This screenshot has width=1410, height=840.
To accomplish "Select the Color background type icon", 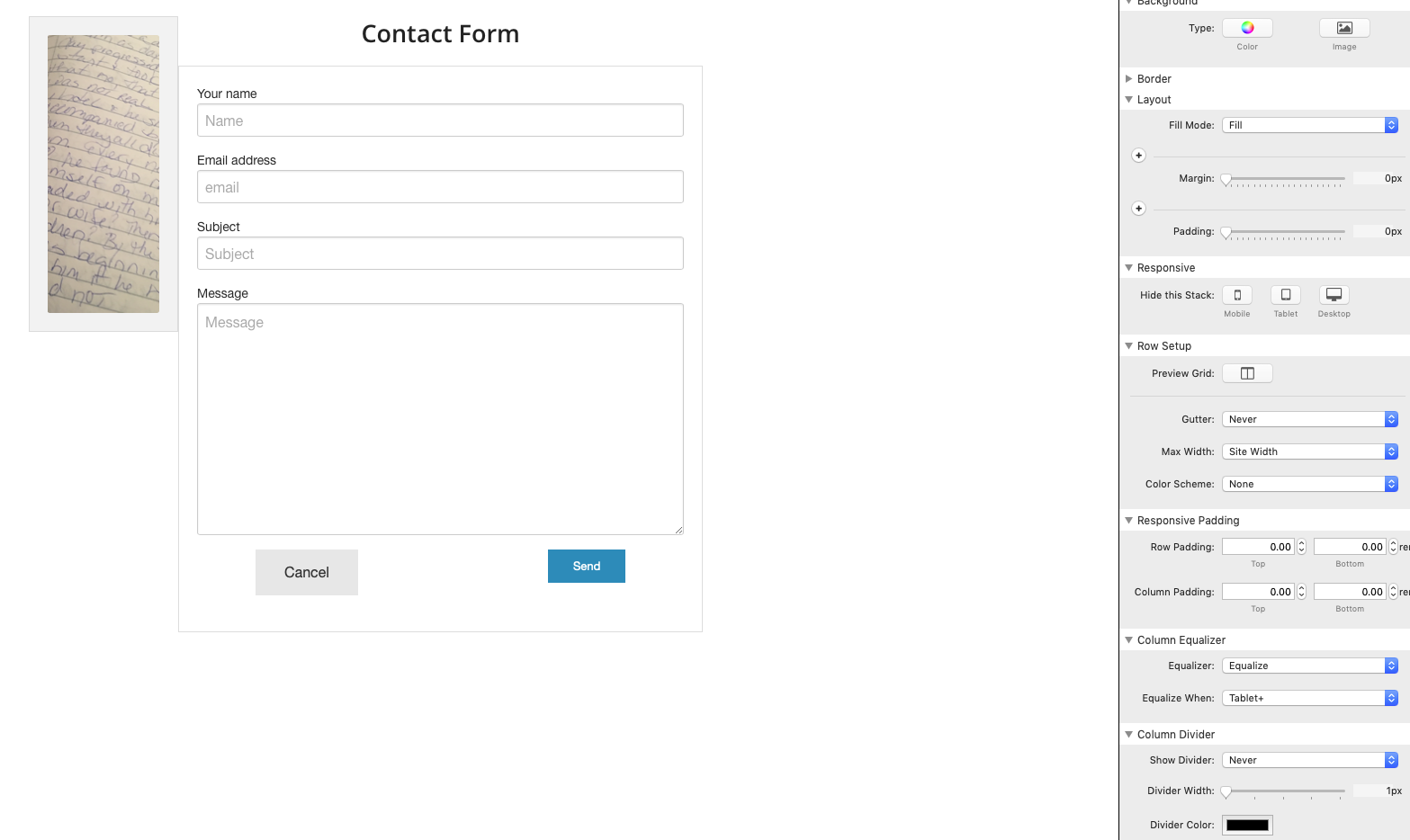I will coord(1247,28).
